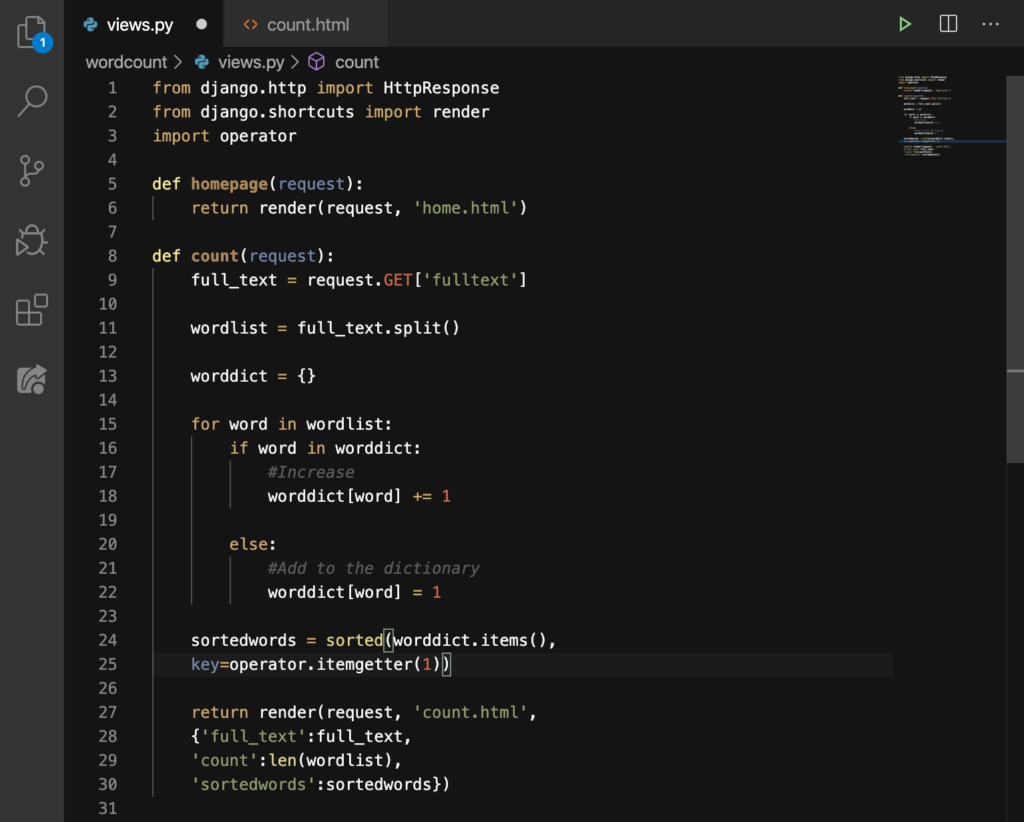
Task: Click the 'key' argument on line 25
Action: click(205, 664)
